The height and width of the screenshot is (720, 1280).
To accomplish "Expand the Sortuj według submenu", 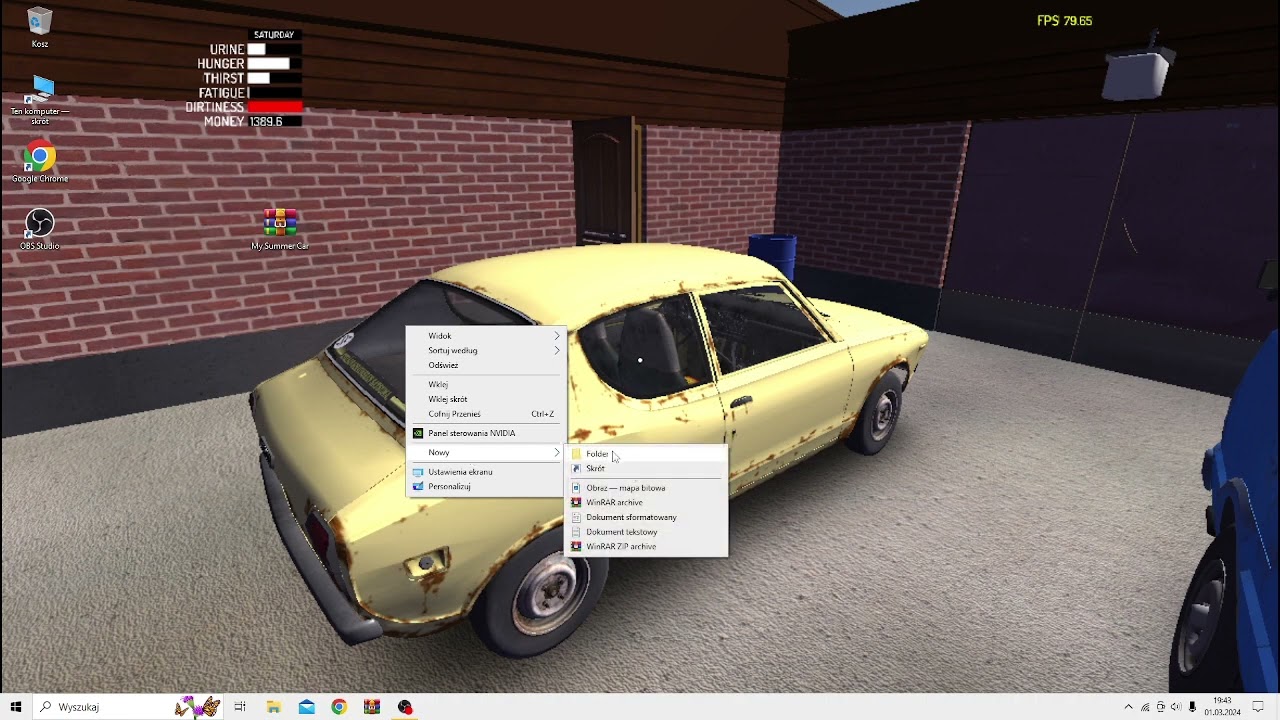I will click(x=486, y=350).
